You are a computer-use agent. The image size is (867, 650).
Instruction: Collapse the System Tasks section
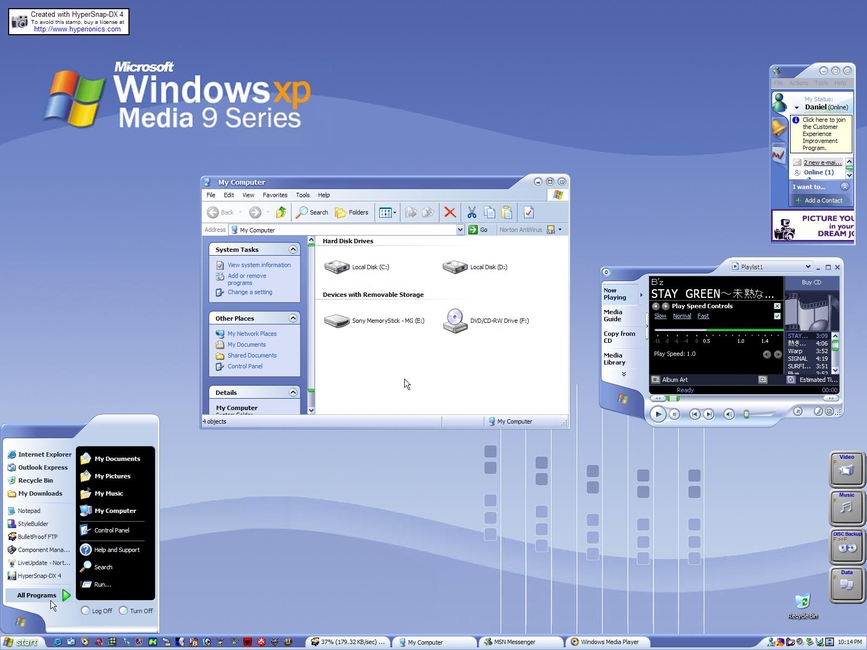293,249
